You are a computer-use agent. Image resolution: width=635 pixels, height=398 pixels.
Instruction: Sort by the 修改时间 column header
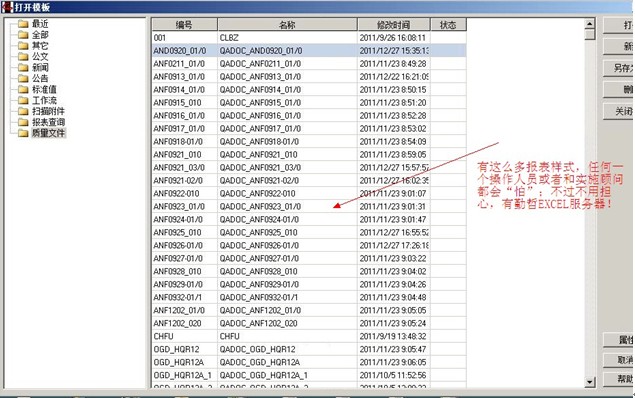click(394, 25)
